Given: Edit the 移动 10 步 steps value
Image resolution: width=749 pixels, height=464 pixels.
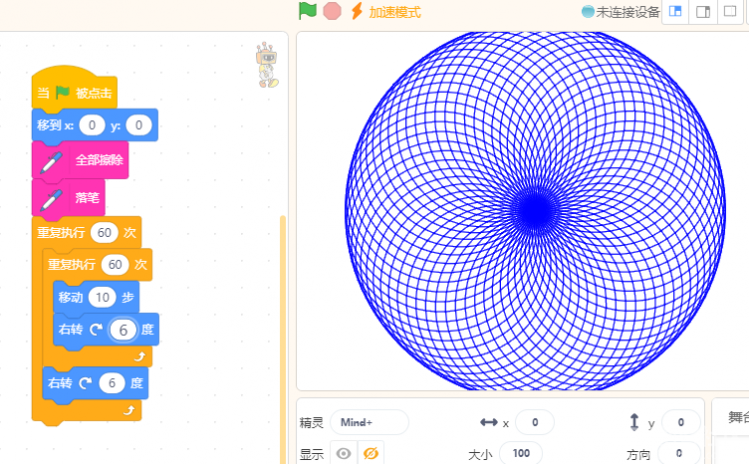Looking at the screenshot, I should point(102,298).
